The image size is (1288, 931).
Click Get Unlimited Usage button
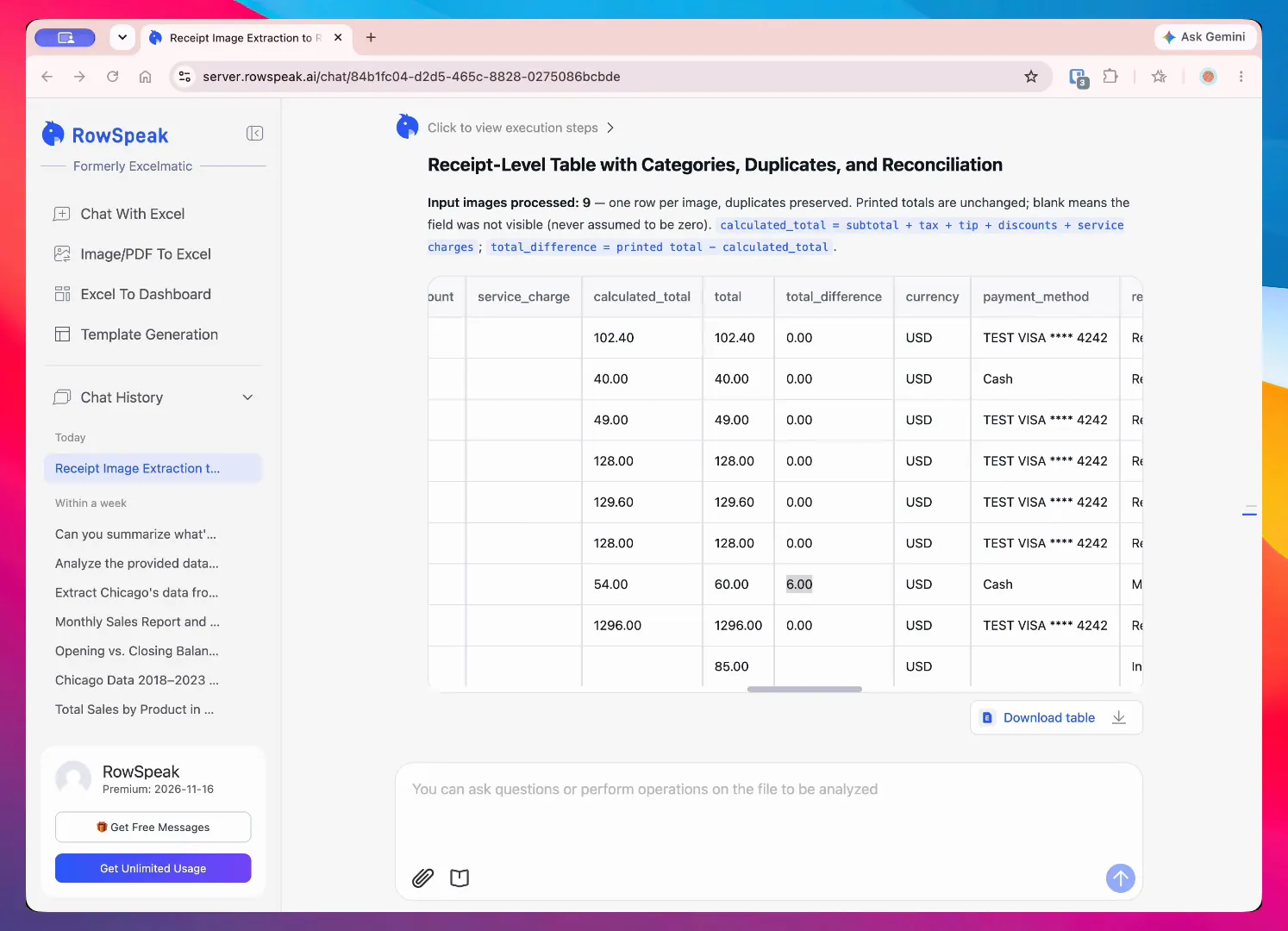point(153,868)
